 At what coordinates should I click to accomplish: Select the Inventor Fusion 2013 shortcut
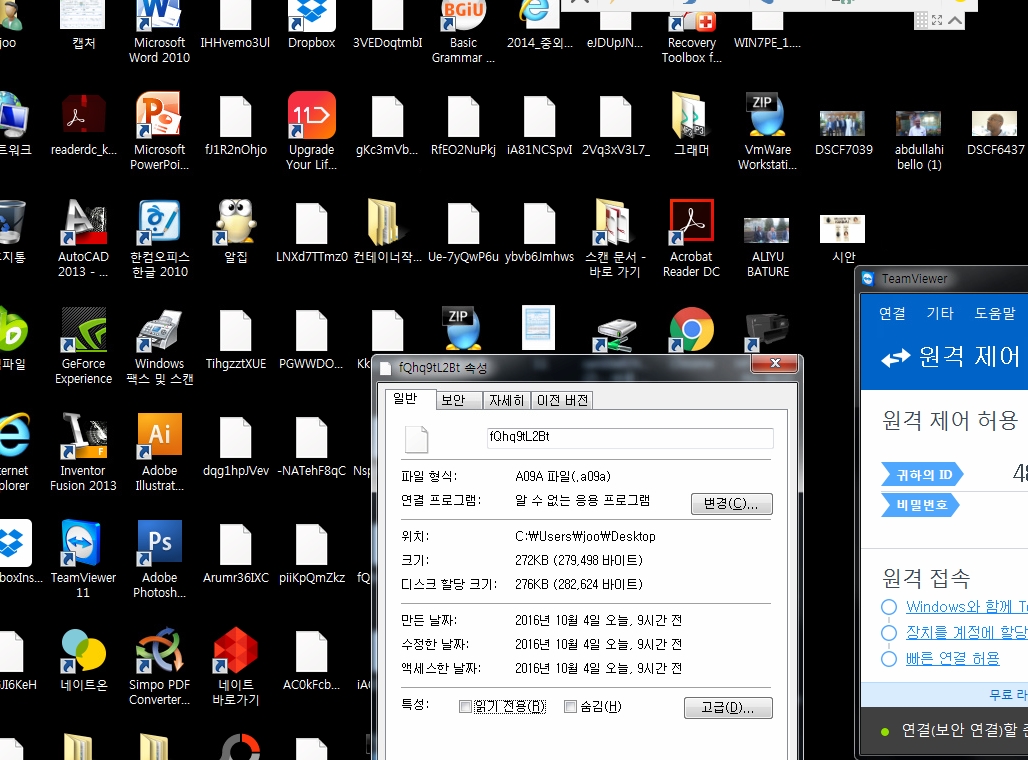(x=83, y=437)
